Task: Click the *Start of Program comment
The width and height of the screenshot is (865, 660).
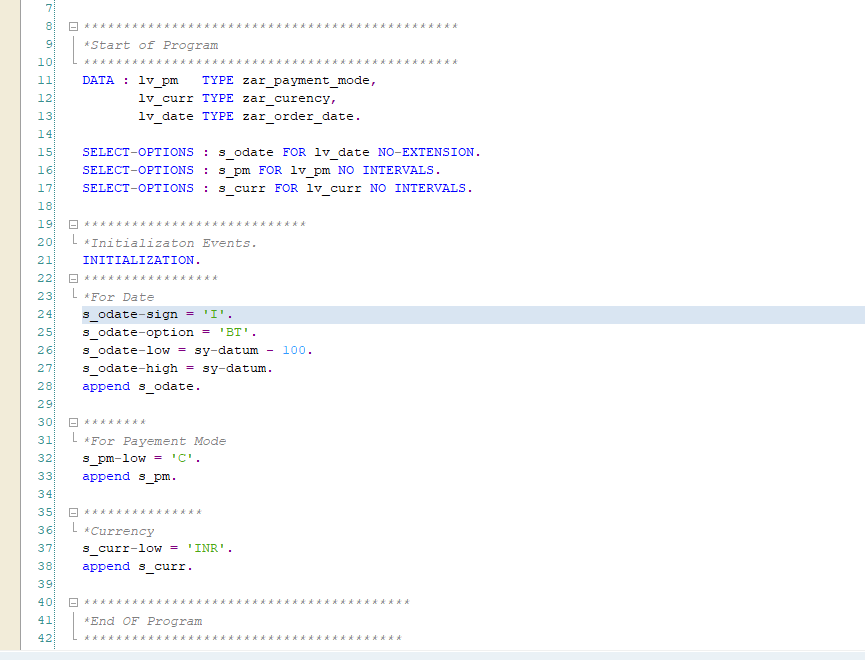Action: [x=150, y=45]
